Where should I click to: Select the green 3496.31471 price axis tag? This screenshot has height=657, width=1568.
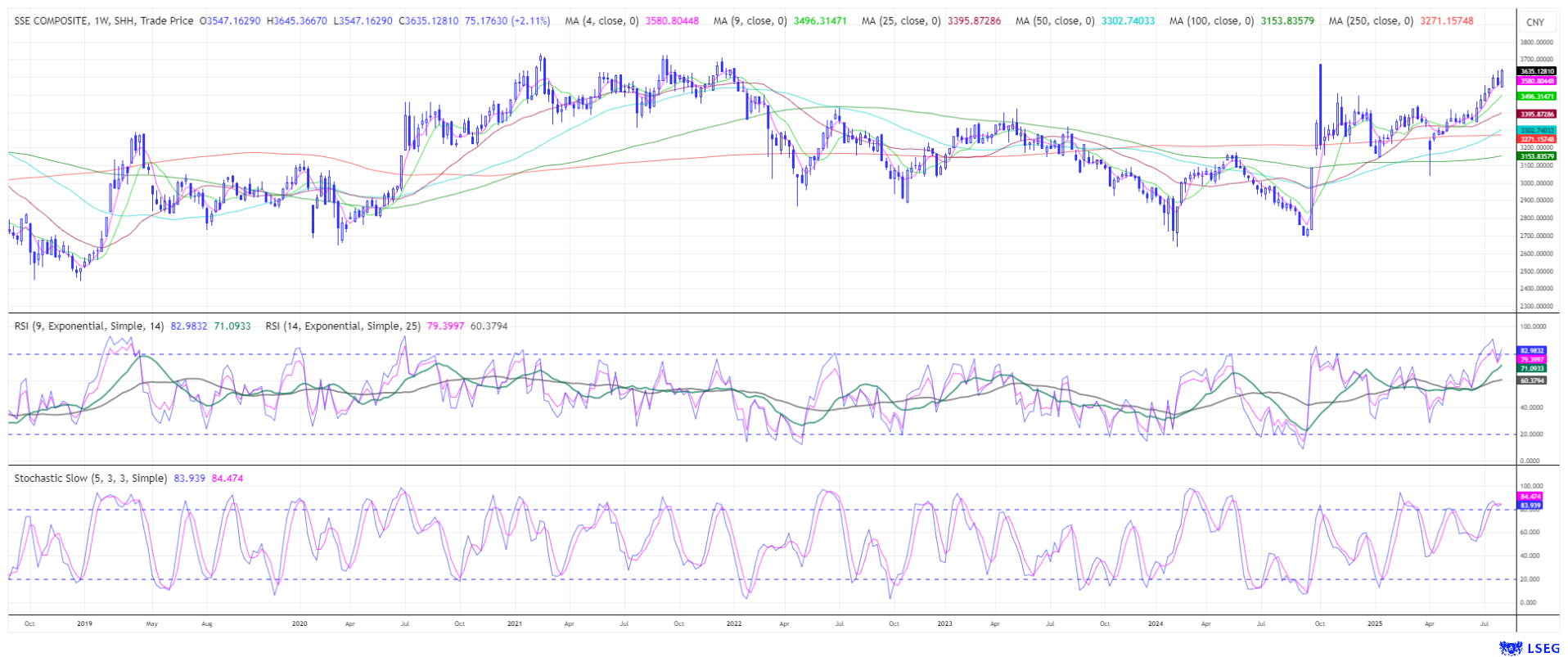coord(1536,97)
